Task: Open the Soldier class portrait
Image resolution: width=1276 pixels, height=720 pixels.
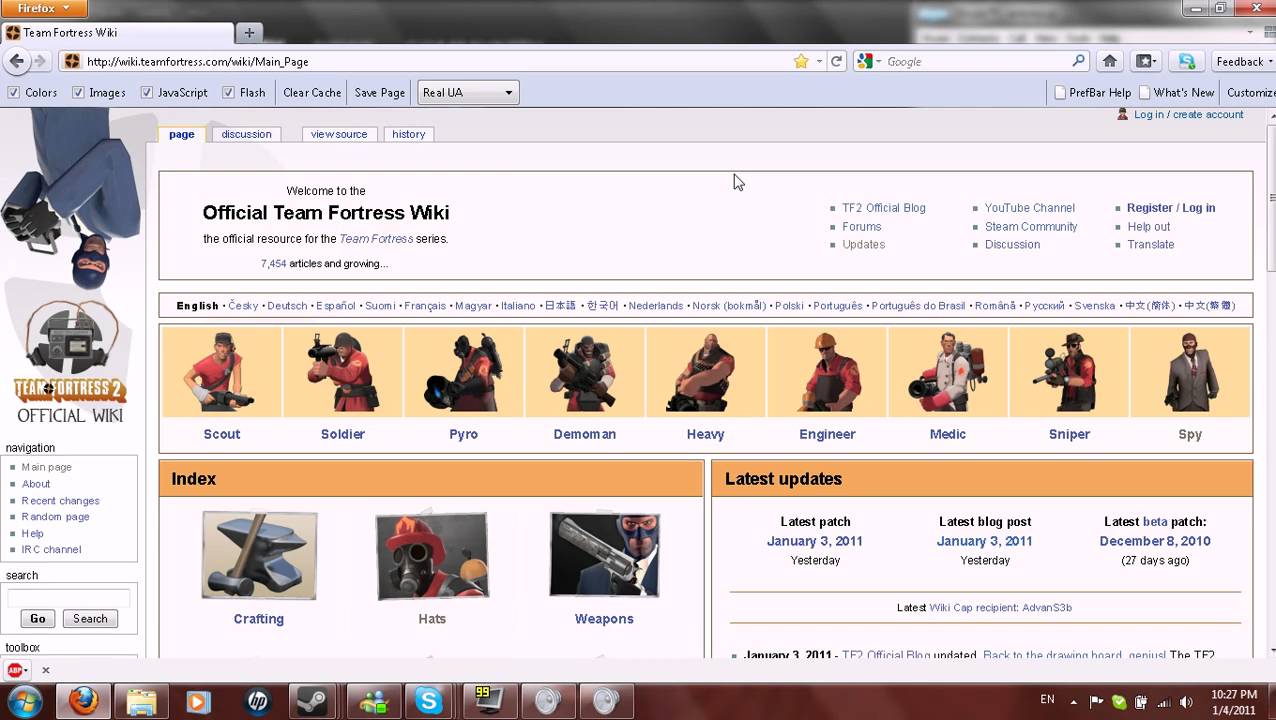Action: tap(343, 372)
